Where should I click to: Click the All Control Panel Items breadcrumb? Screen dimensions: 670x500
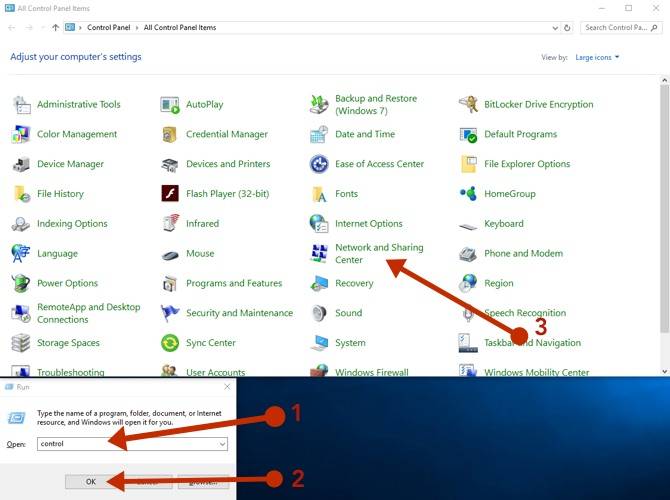[x=180, y=27]
